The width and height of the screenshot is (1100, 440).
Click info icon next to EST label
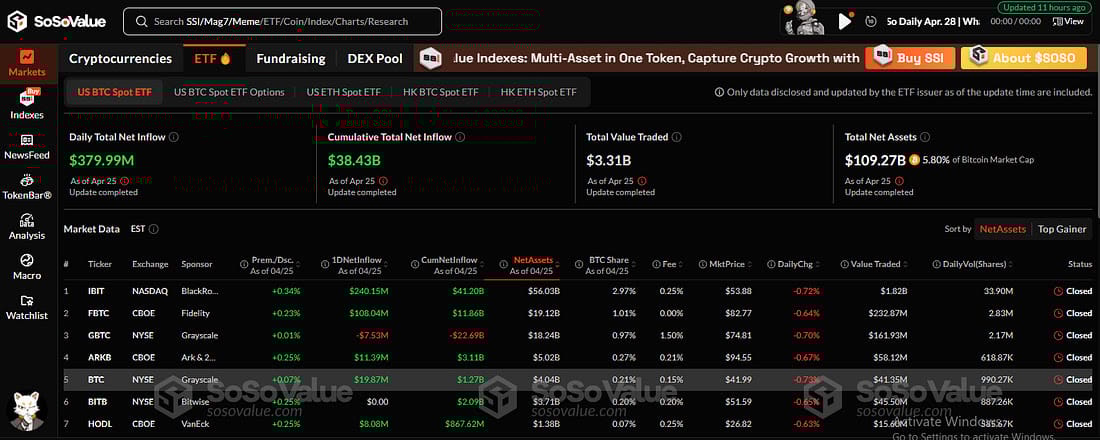pos(154,229)
